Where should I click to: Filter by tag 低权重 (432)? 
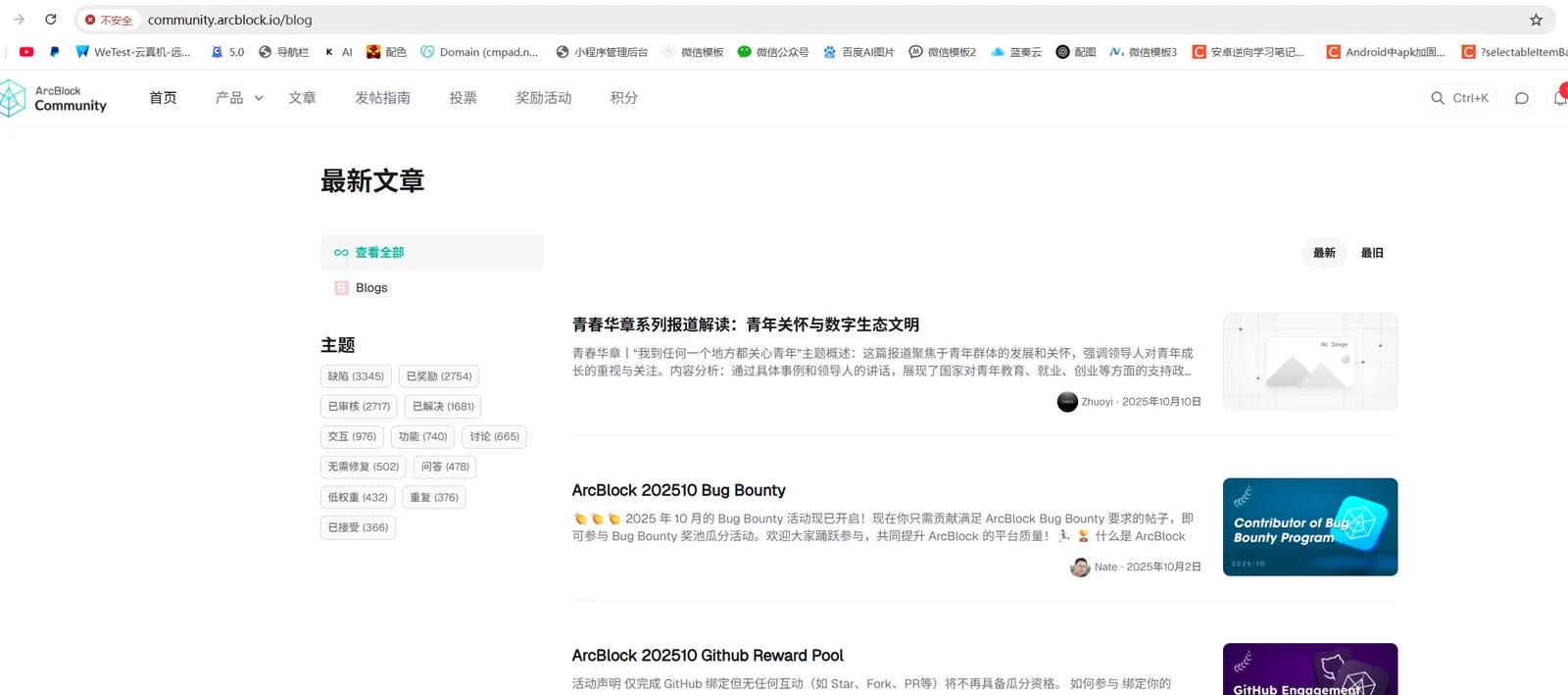358,498
